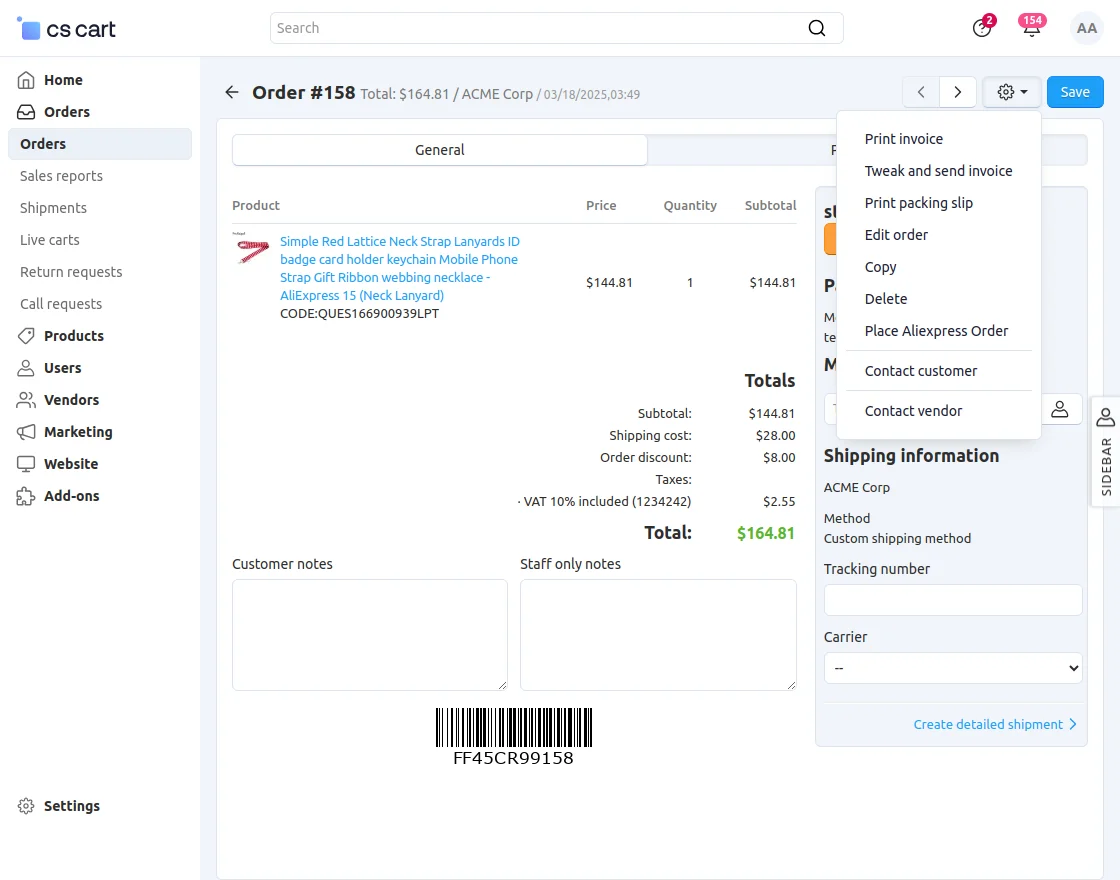Screen dimensions: 1120x880
Task: Go to the previous order arrow
Action: tap(921, 92)
